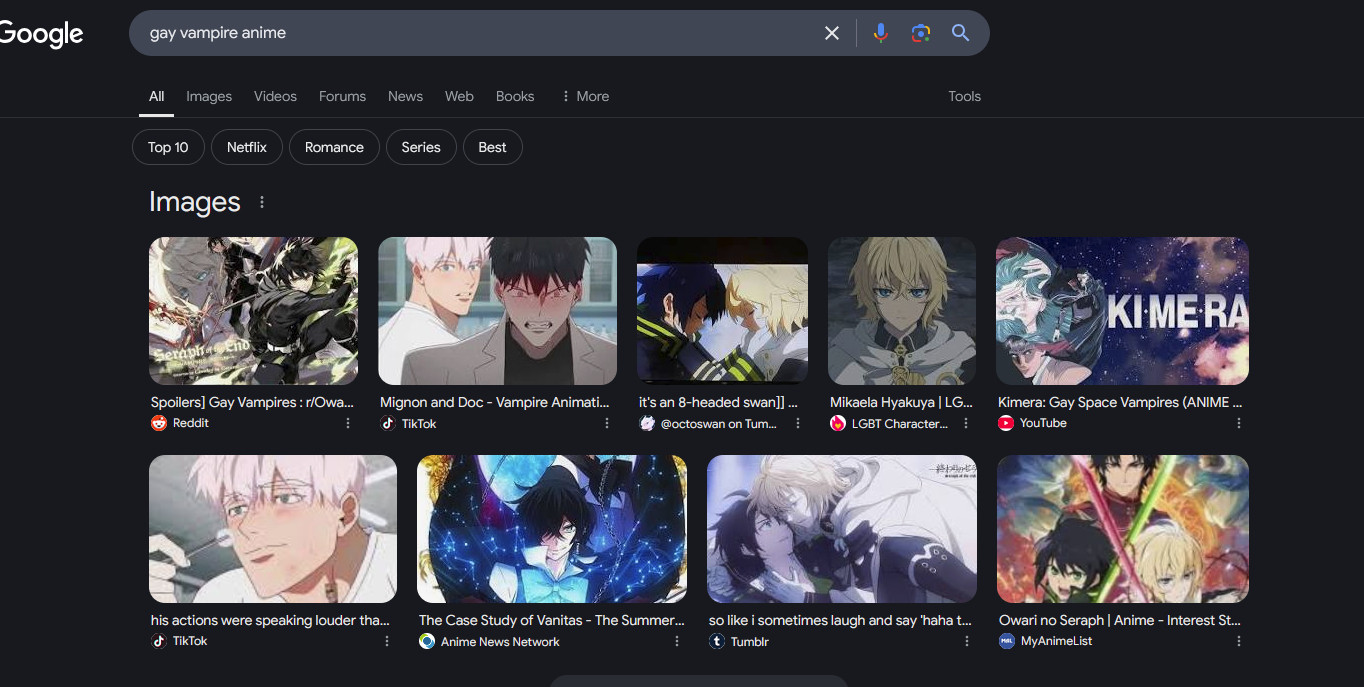Click 'Mikaela Hyakuya | LG...' title
Viewport: 1364px width, 687px height.
(x=901, y=402)
